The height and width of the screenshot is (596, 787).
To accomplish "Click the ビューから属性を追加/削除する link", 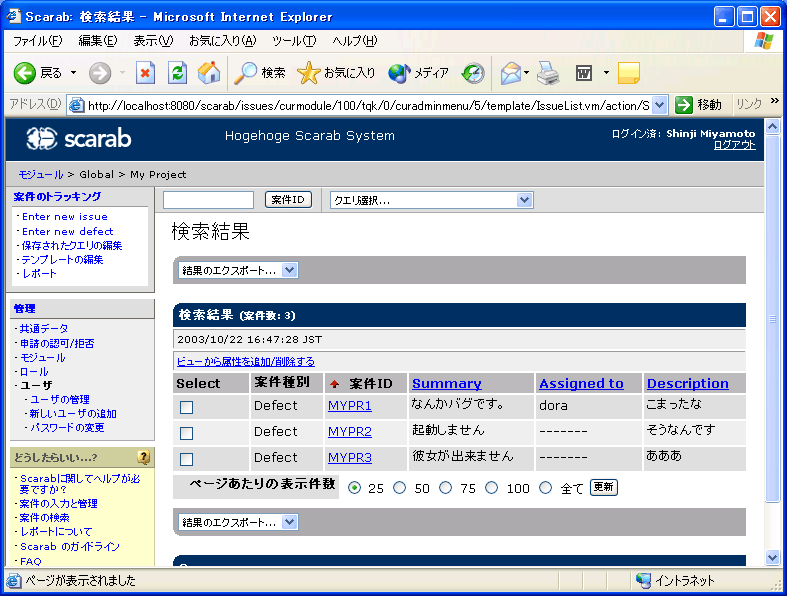I will [x=246, y=361].
